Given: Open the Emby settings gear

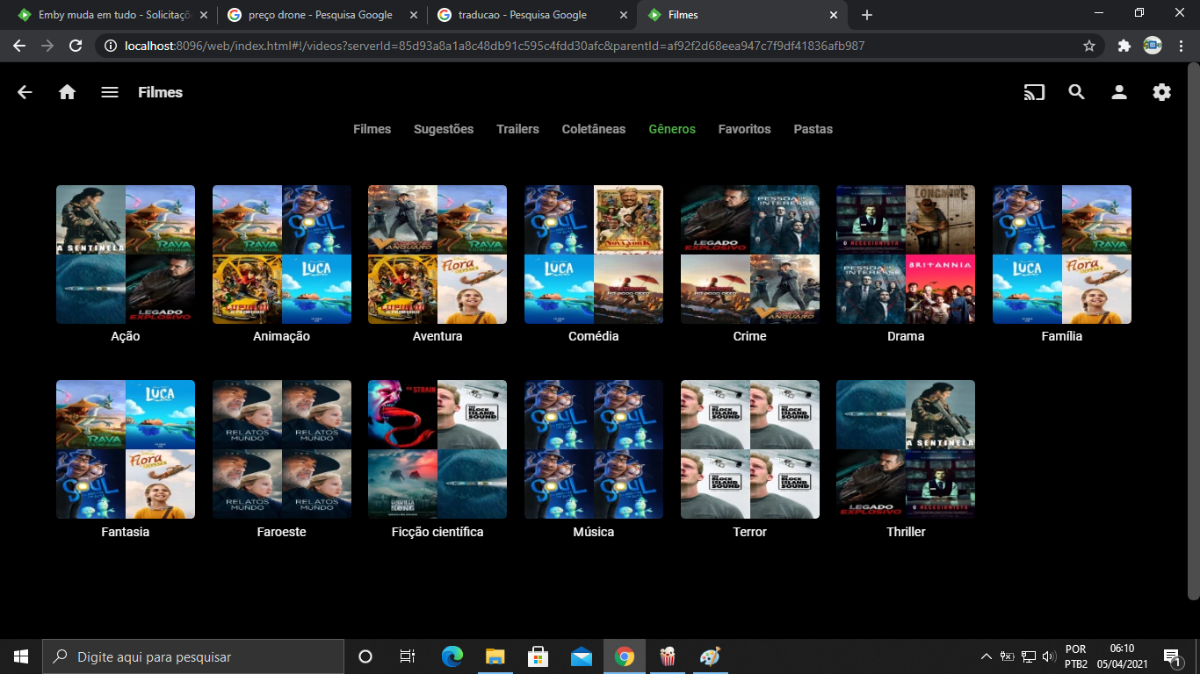Looking at the screenshot, I should point(1161,92).
